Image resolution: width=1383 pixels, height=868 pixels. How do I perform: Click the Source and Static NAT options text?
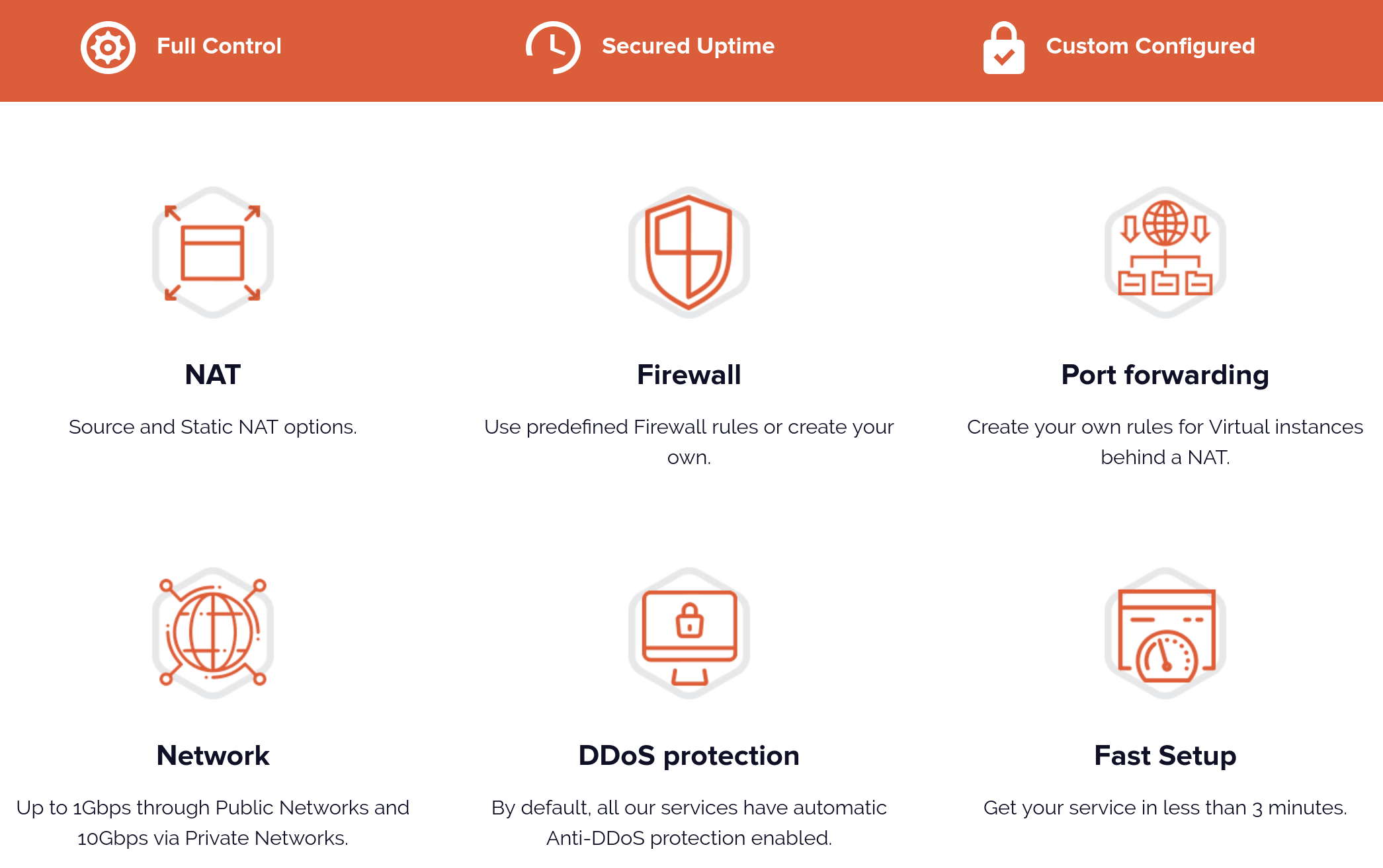coord(213,427)
